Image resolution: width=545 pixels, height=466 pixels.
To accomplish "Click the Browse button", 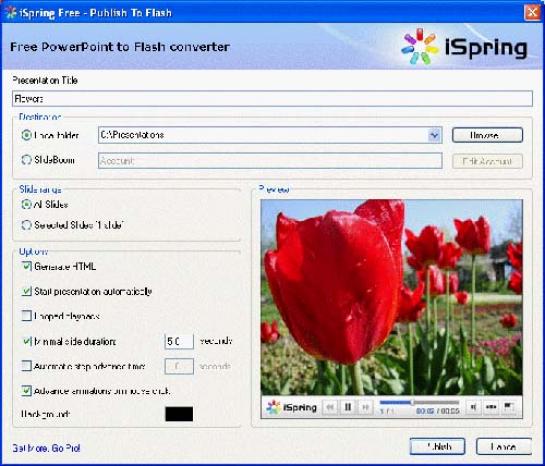I will point(487,135).
